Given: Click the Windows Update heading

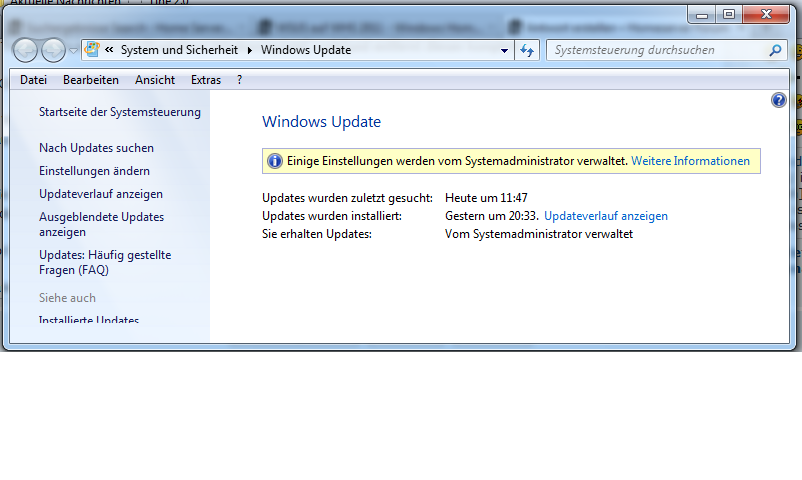Looking at the screenshot, I should point(321,122).
